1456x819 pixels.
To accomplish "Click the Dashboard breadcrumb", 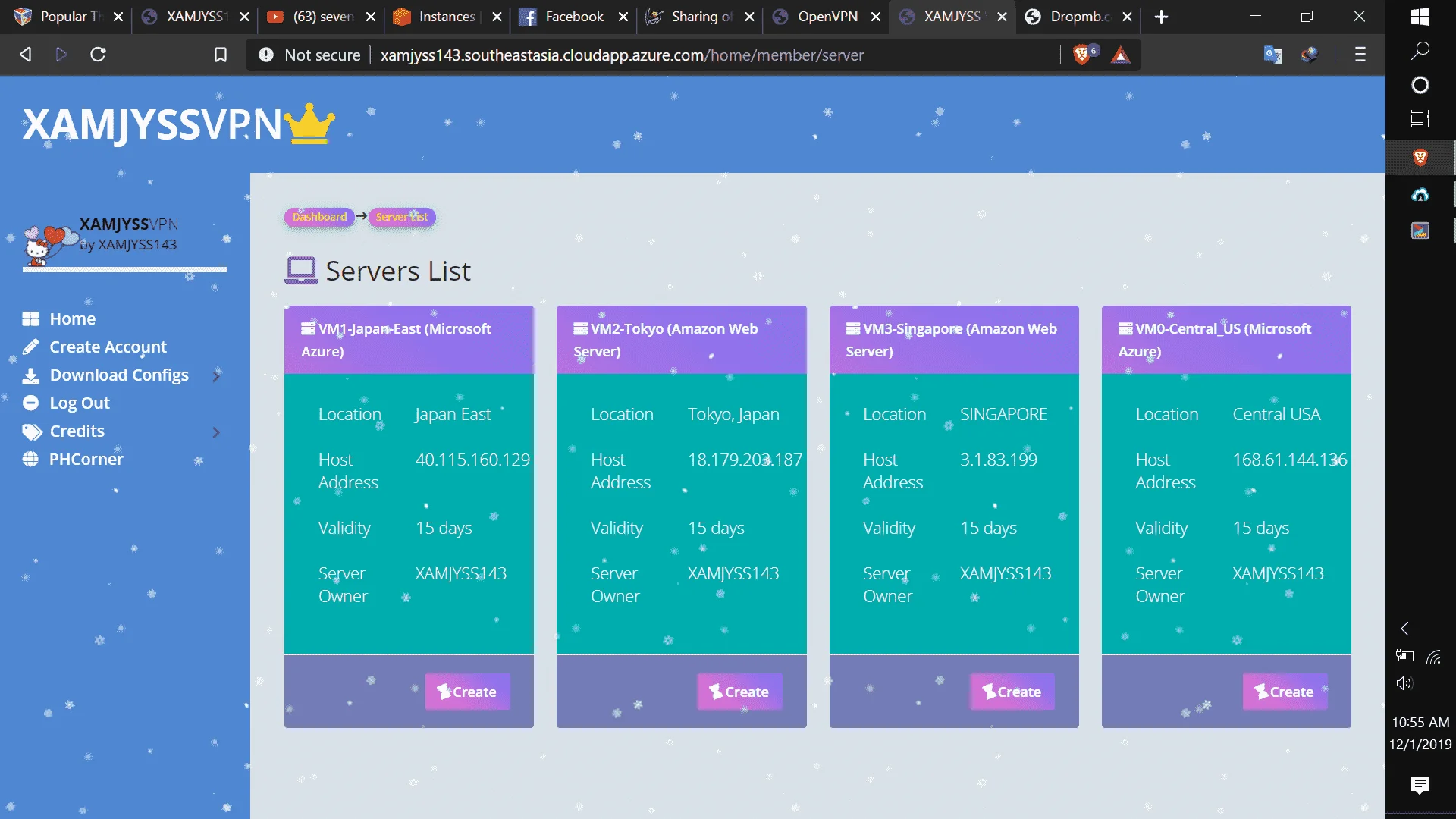I will 319,217.
